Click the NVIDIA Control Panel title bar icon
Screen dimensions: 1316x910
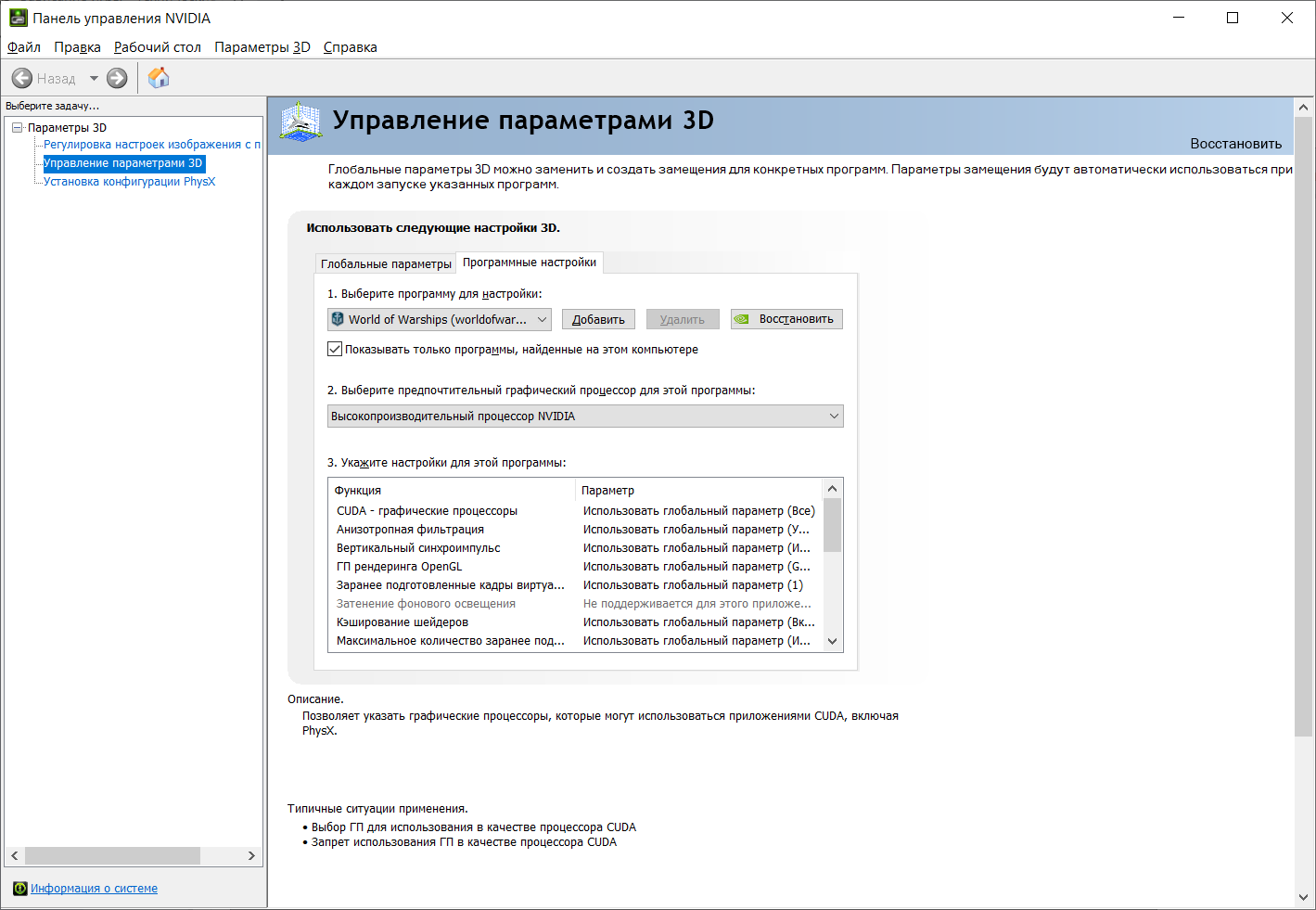click(x=19, y=18)
